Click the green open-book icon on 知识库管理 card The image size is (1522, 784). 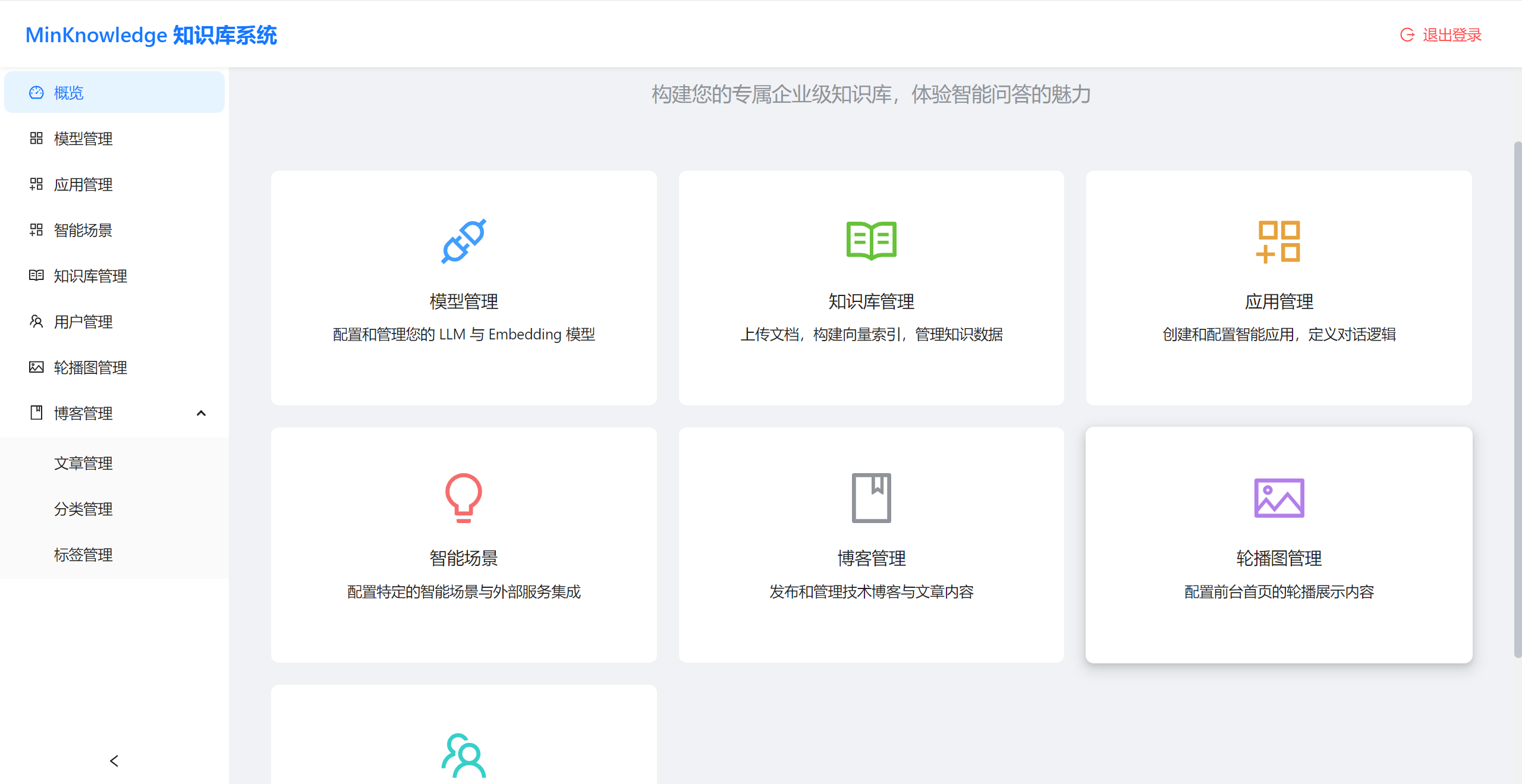click(871, 241)
